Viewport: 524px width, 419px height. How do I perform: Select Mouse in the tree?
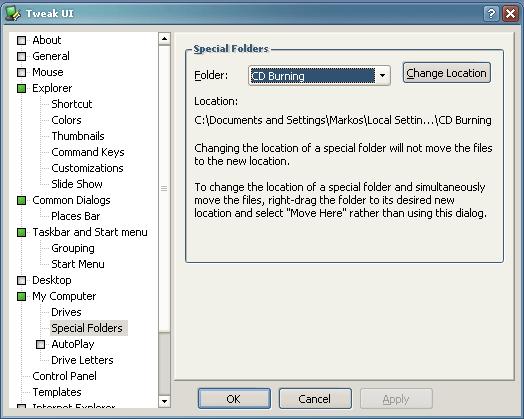[48, 72]
